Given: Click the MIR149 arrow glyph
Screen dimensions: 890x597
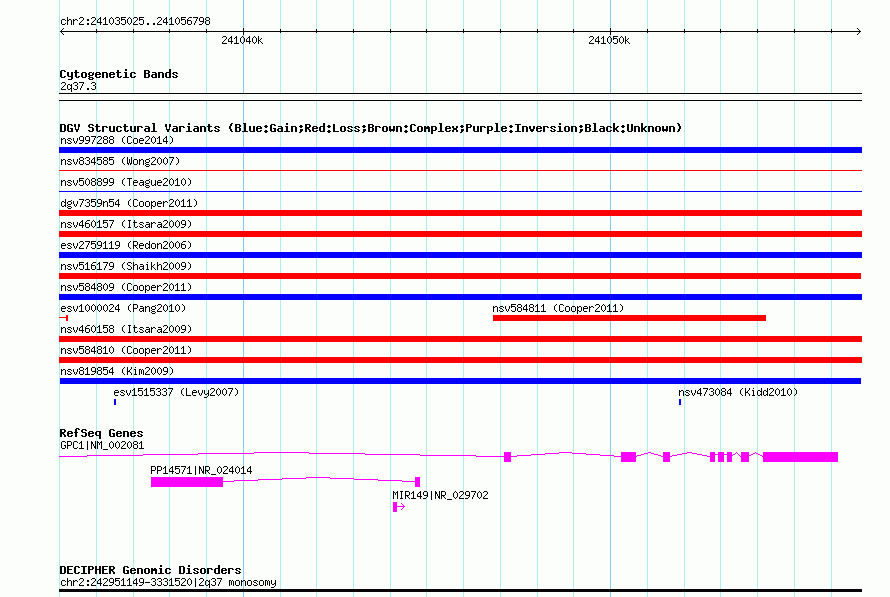Looking at the screenshot, I should [x=398, y=507].
